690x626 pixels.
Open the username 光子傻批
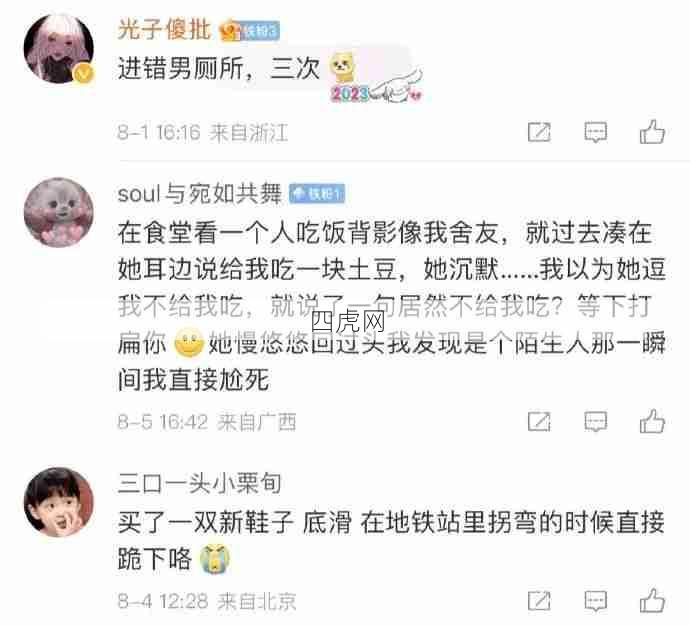click(165, 29)
